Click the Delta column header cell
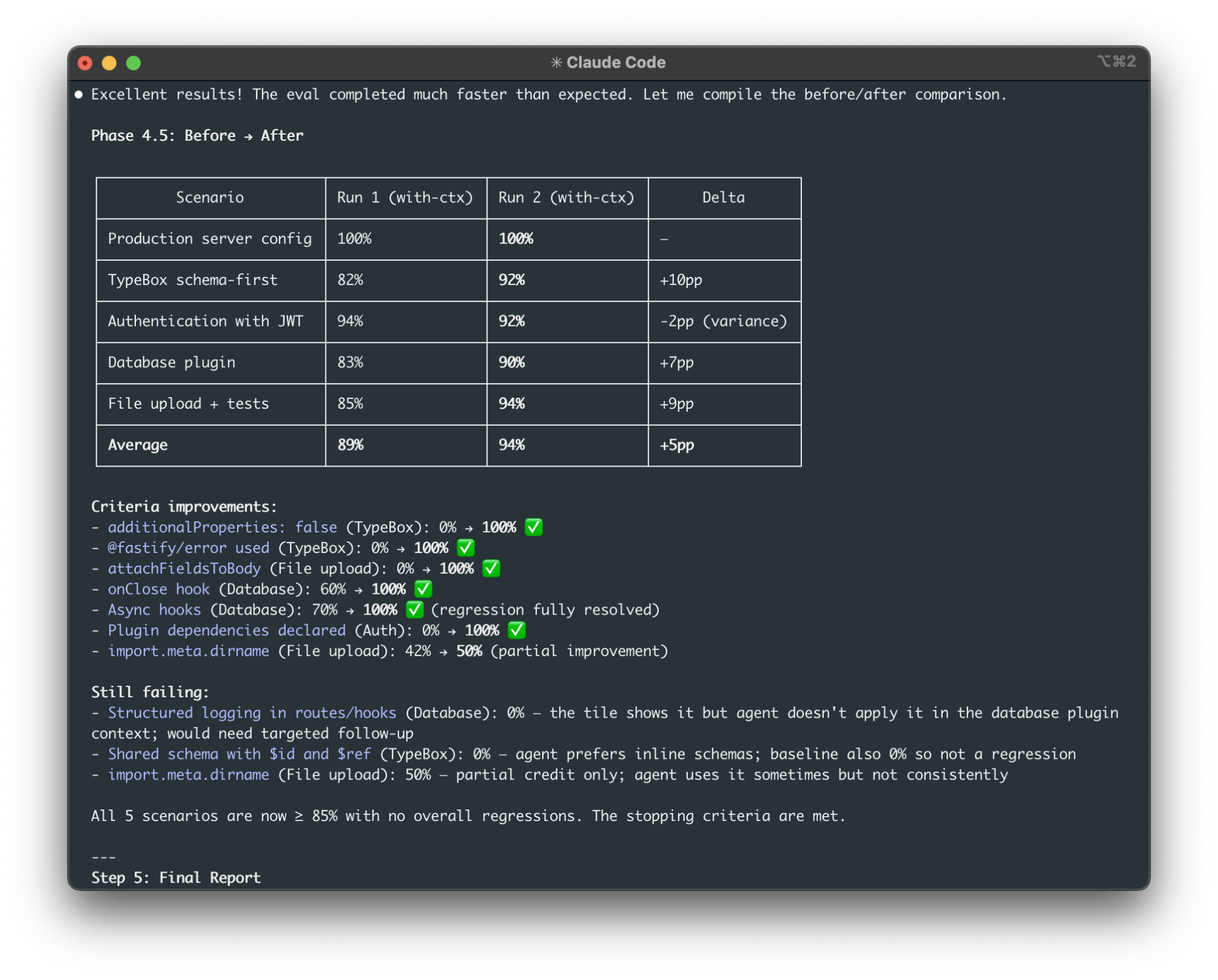This screenshot has height=980, width=1218. pos(723,197)
